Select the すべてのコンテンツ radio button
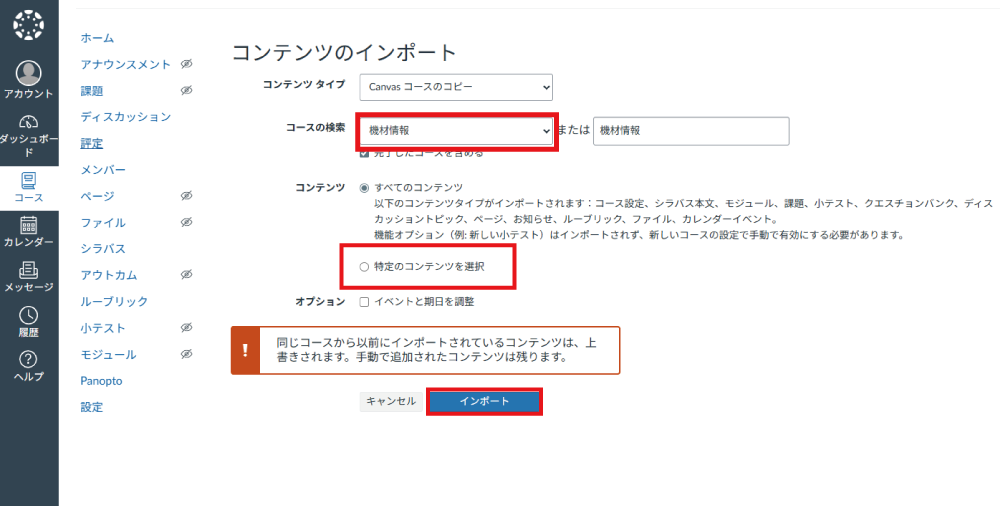The width and height of the screenshot is (1000, 506). tap(364, 187)
